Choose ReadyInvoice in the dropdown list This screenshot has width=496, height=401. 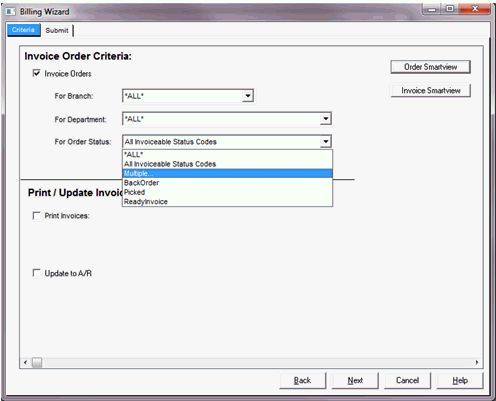tap(227, 202)
